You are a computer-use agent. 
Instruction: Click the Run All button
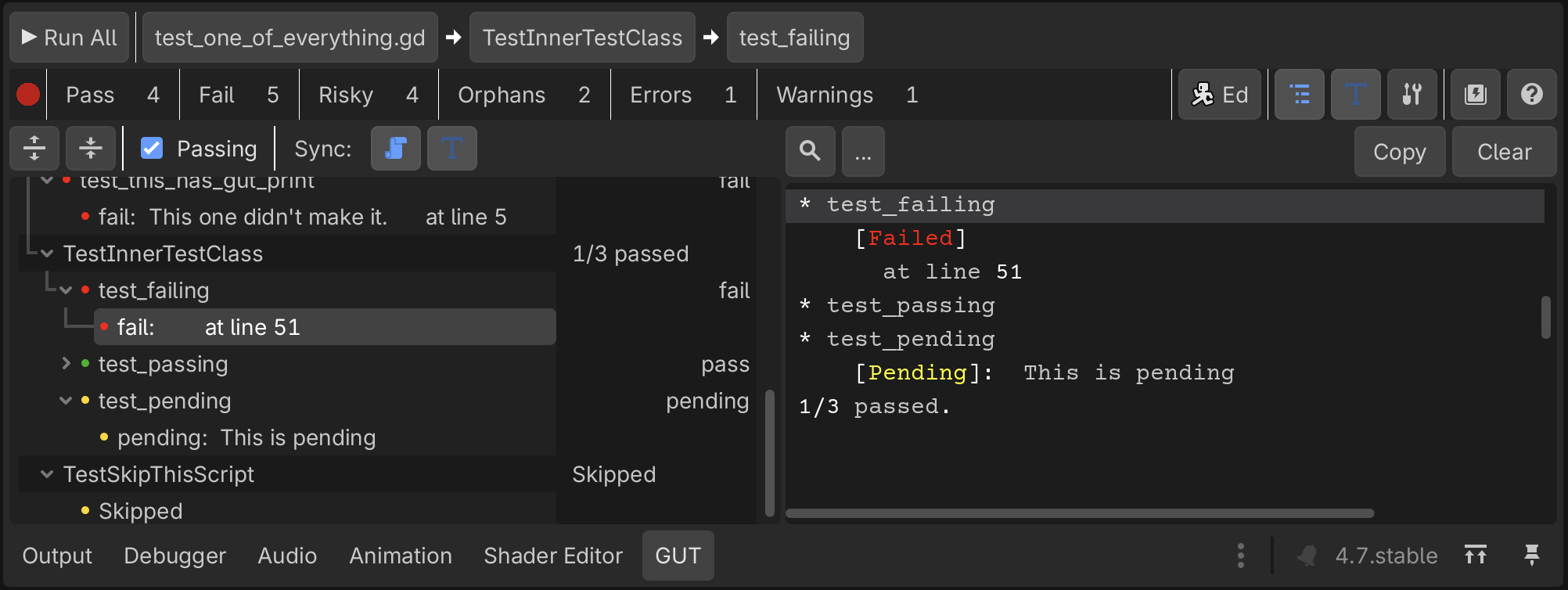click(x=70, y=38)
